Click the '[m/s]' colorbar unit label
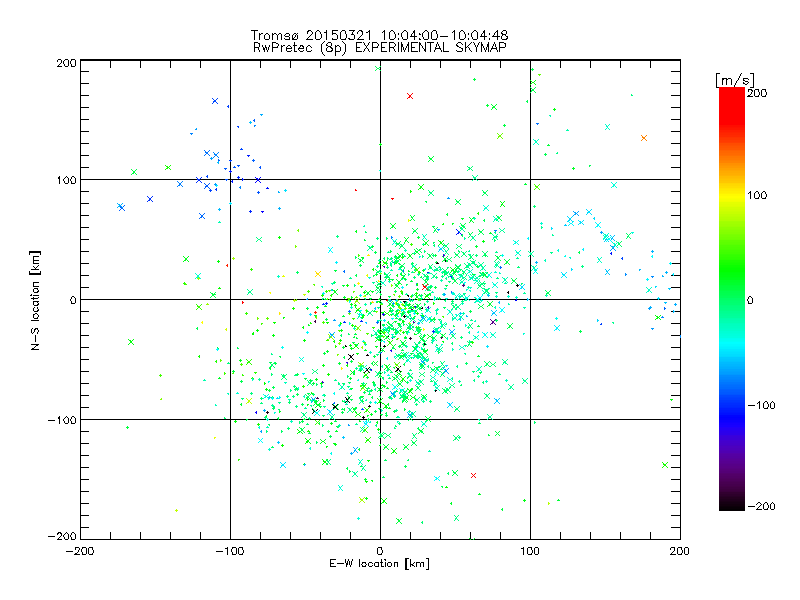The image size is (800, 600). pyautogui.click(x=735, y=80)
